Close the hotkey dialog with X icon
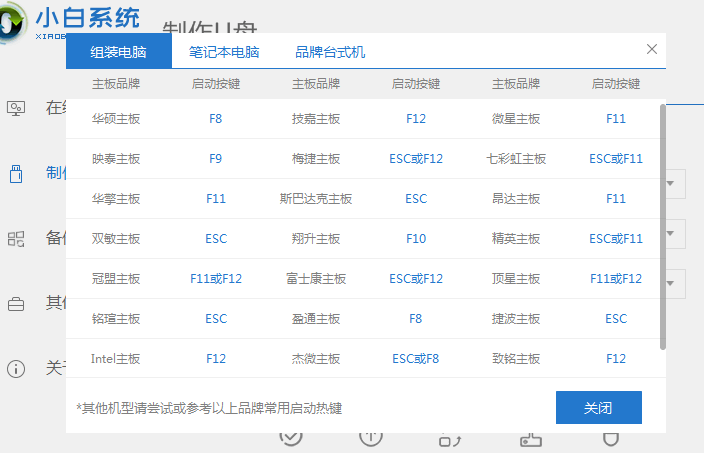The width and height of the screenshot is (704, 453). (652, 49)
